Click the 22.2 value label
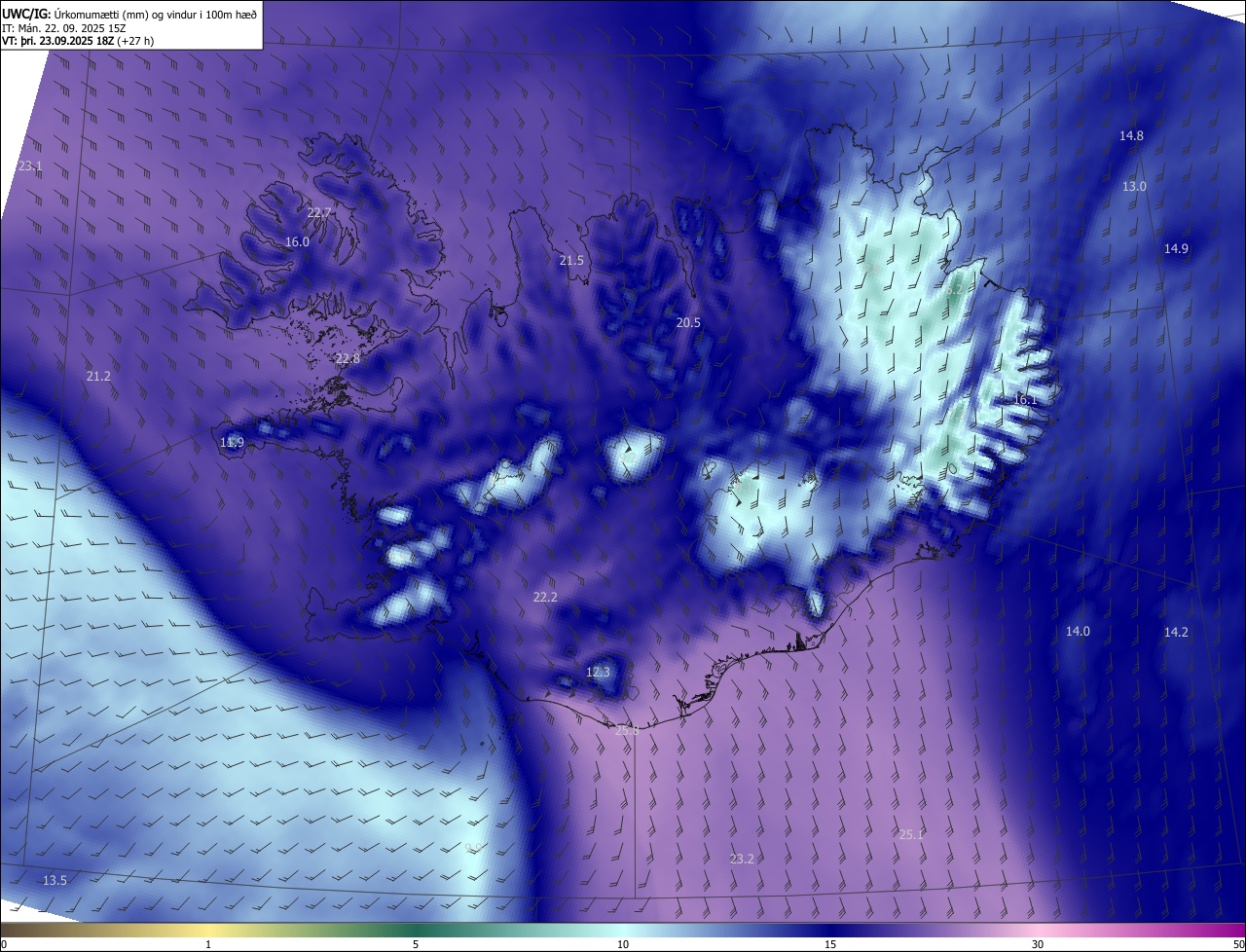This screenshot has height=952, width=1246. (x=545, y=597)
